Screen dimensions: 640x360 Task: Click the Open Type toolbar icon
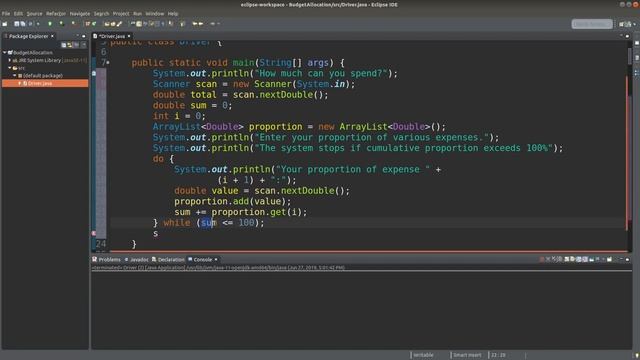point(107,24)
